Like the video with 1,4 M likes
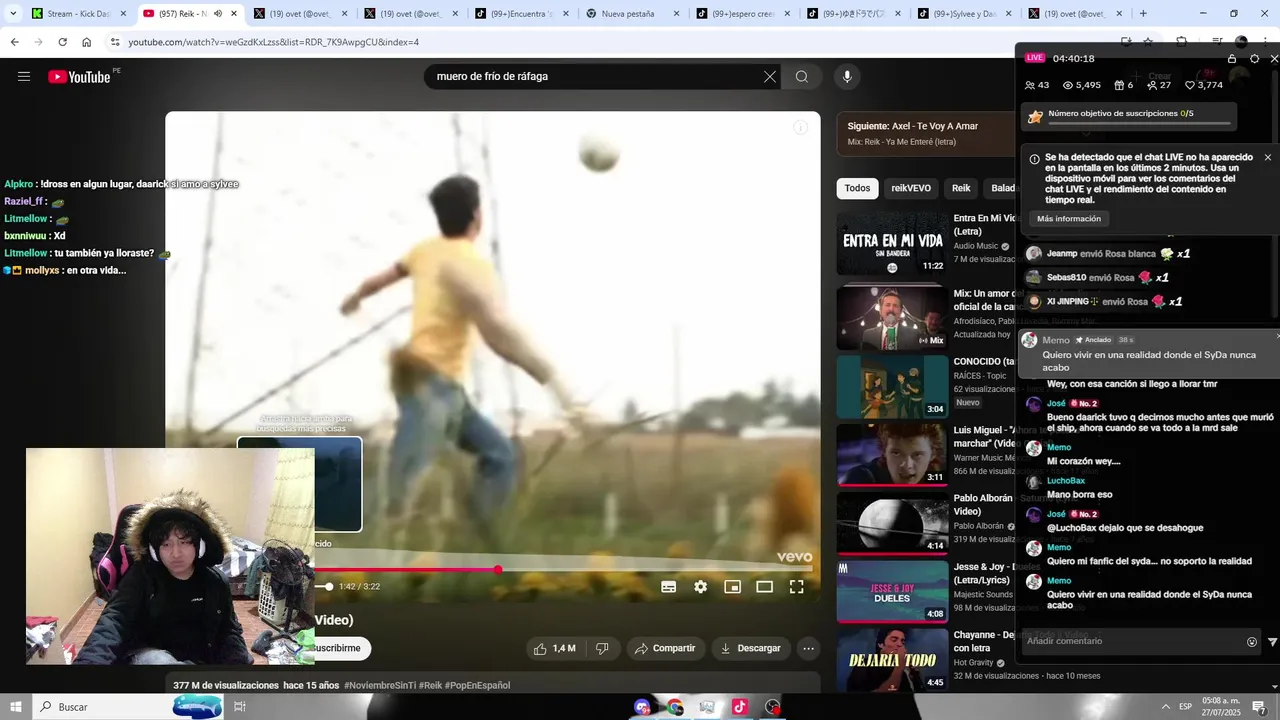 pos(554,648)
